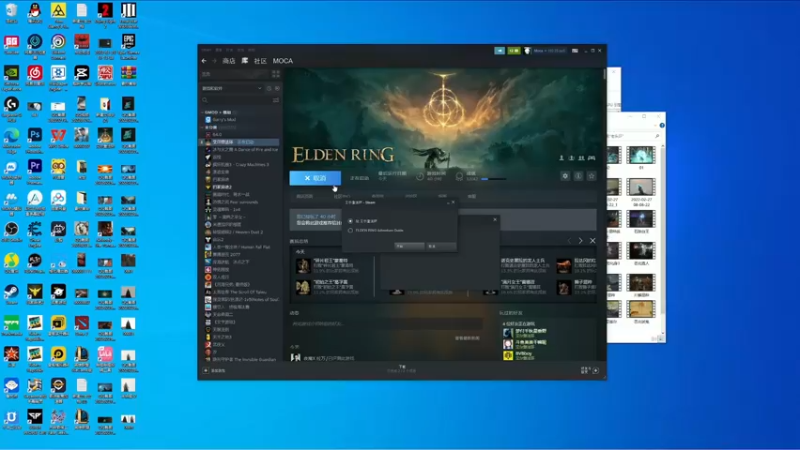Open the 库 library menu
800x450 pixels.
245,61
